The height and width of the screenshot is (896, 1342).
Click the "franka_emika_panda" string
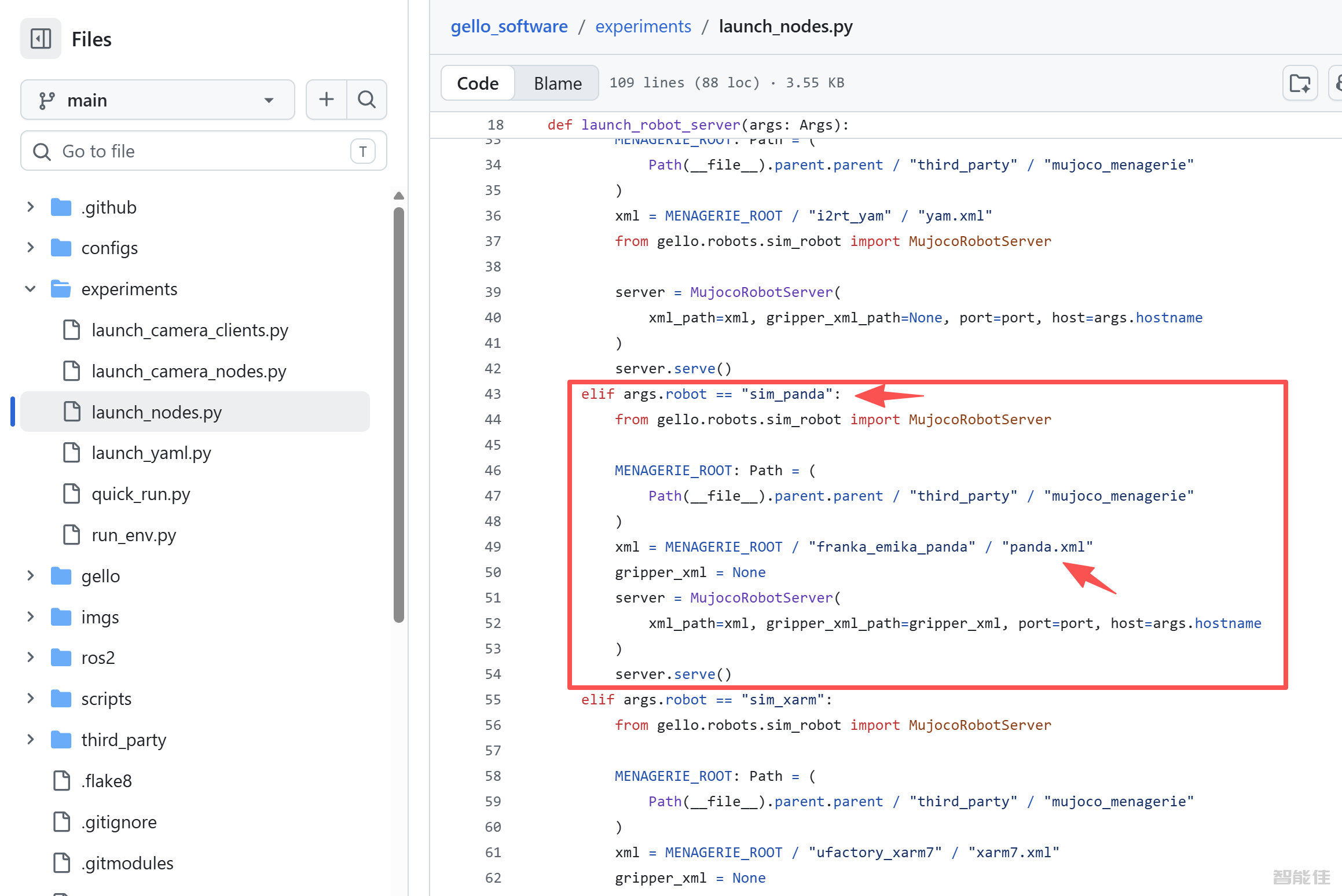[892, 547]
